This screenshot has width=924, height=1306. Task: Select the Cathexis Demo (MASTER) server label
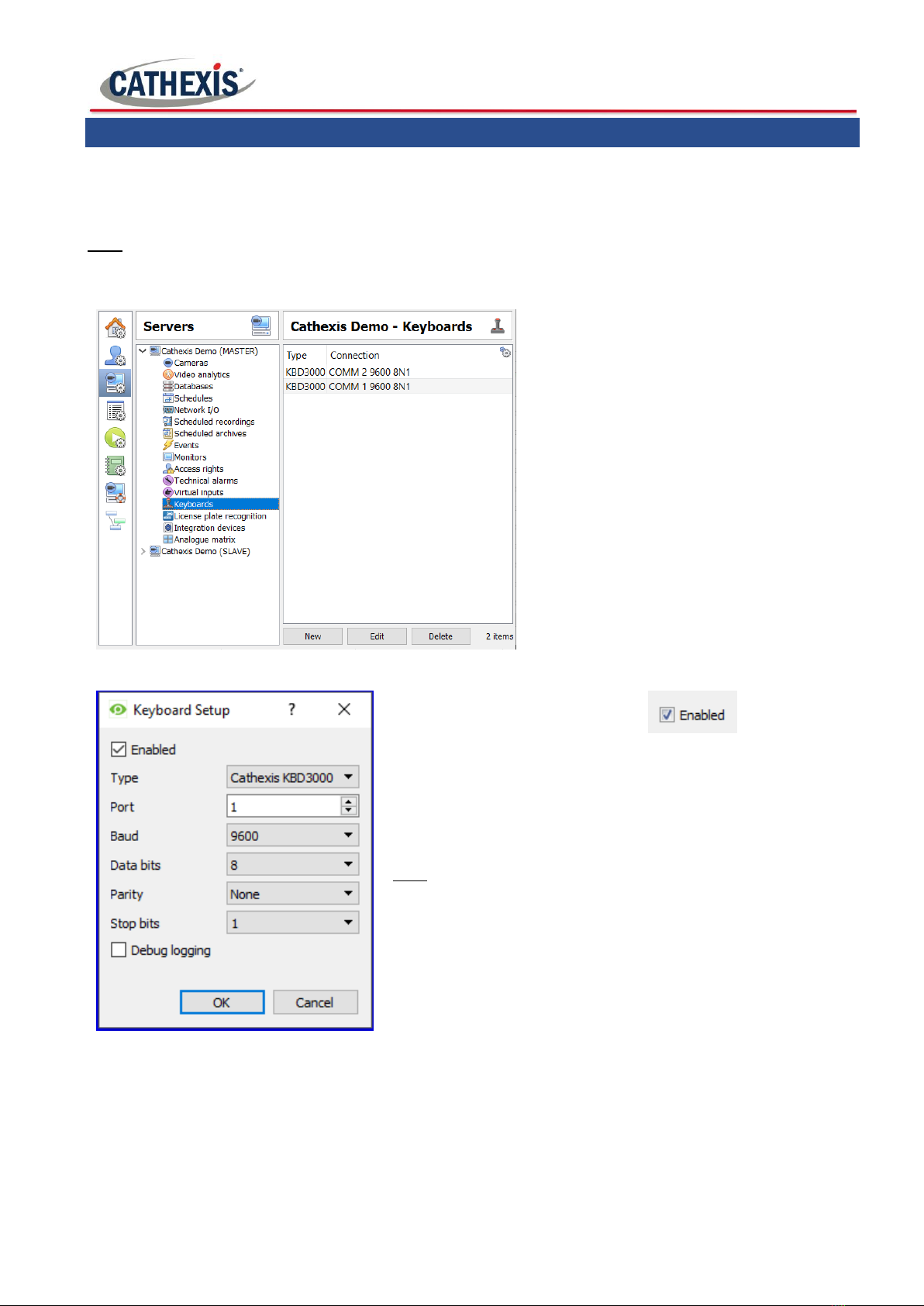pos(209,351)
